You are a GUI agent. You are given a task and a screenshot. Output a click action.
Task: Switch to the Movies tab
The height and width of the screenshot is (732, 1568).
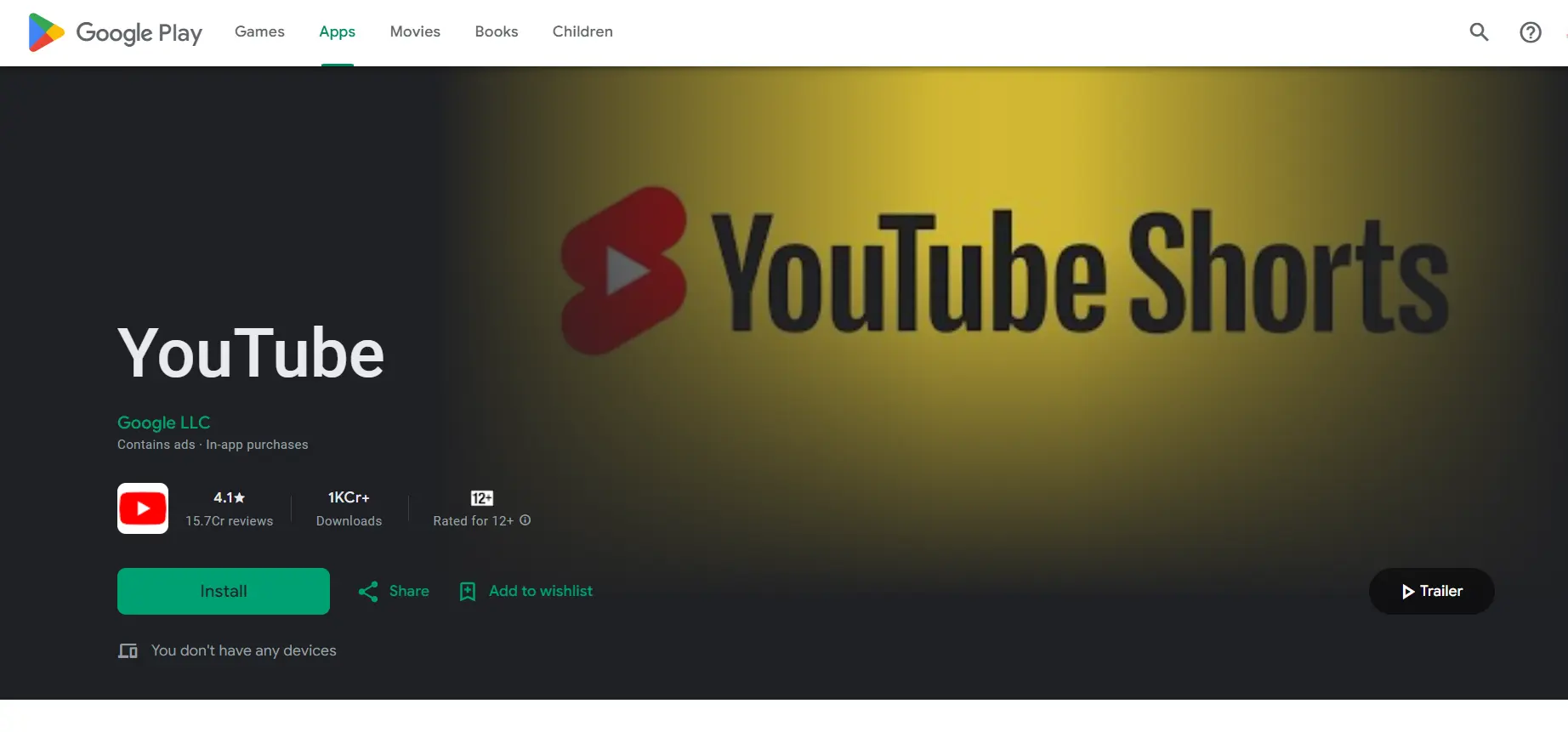pyautogui.click(x=415, y=31)
